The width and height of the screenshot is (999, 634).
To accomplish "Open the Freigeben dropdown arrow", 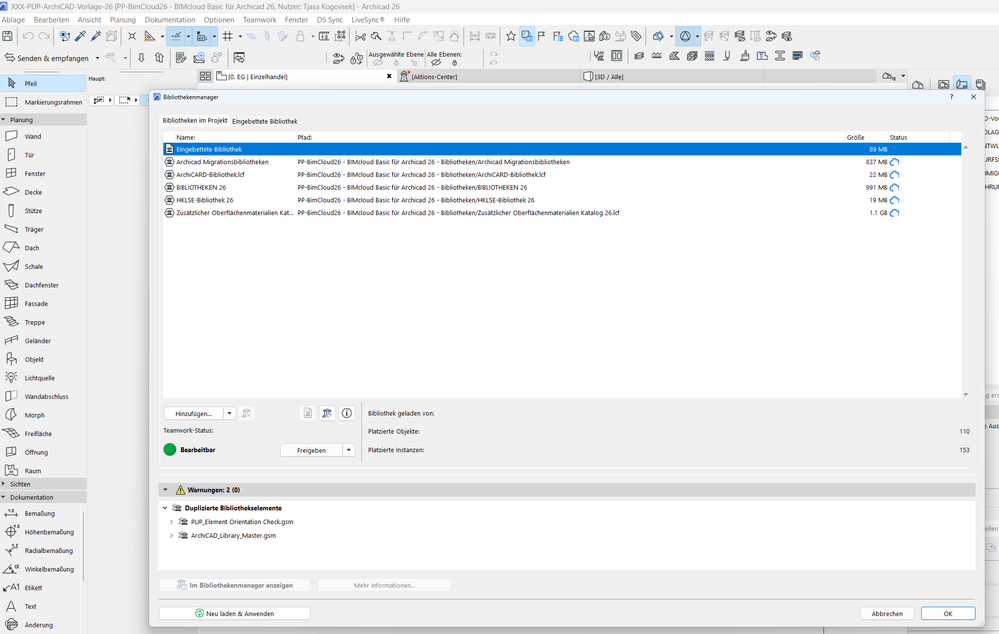I will (349, 450).
